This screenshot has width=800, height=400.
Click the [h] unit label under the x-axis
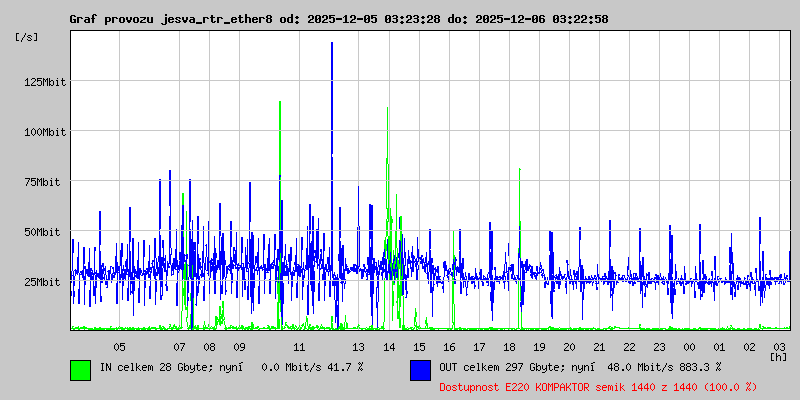pyautogui.click(x=778, y=356)
